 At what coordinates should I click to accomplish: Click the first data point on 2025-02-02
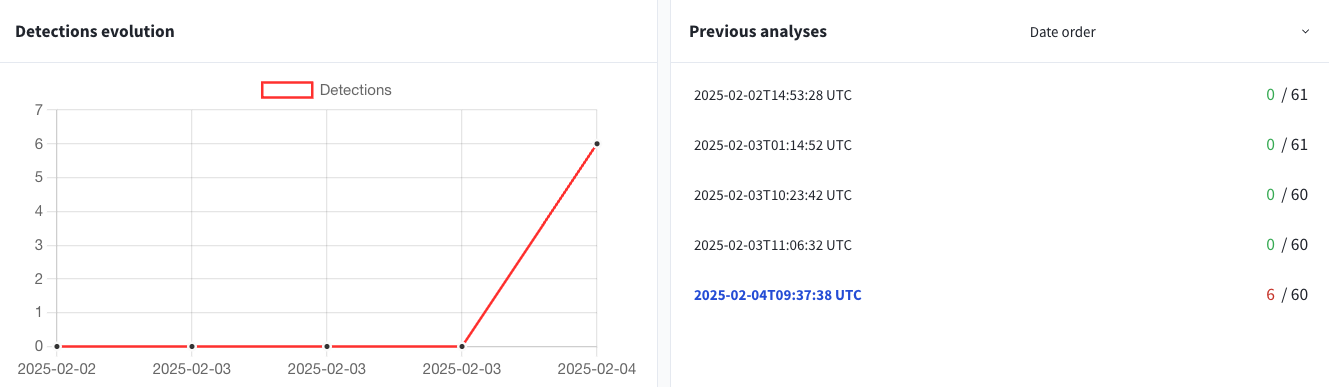click(x=57, y=346)
